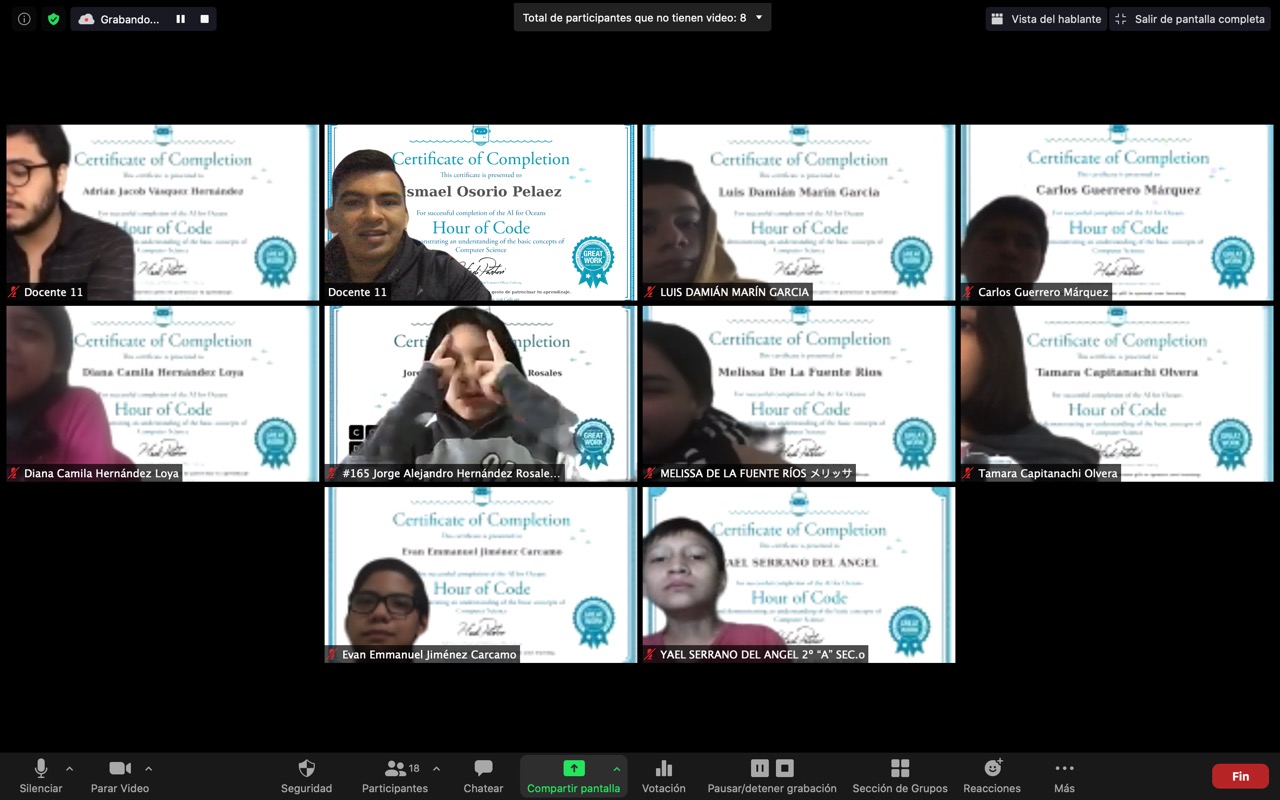Open Sección de Grupos breakout rooms

[900, 776]
